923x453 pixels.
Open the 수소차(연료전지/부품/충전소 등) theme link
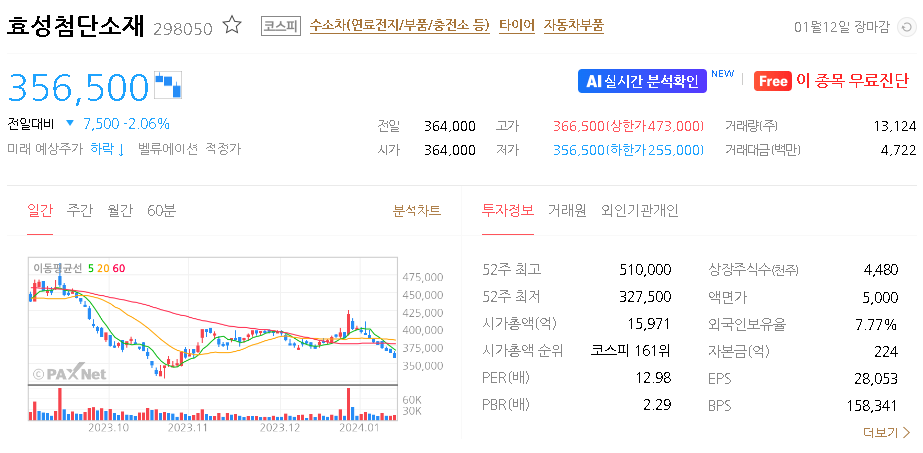coord(400,26)
